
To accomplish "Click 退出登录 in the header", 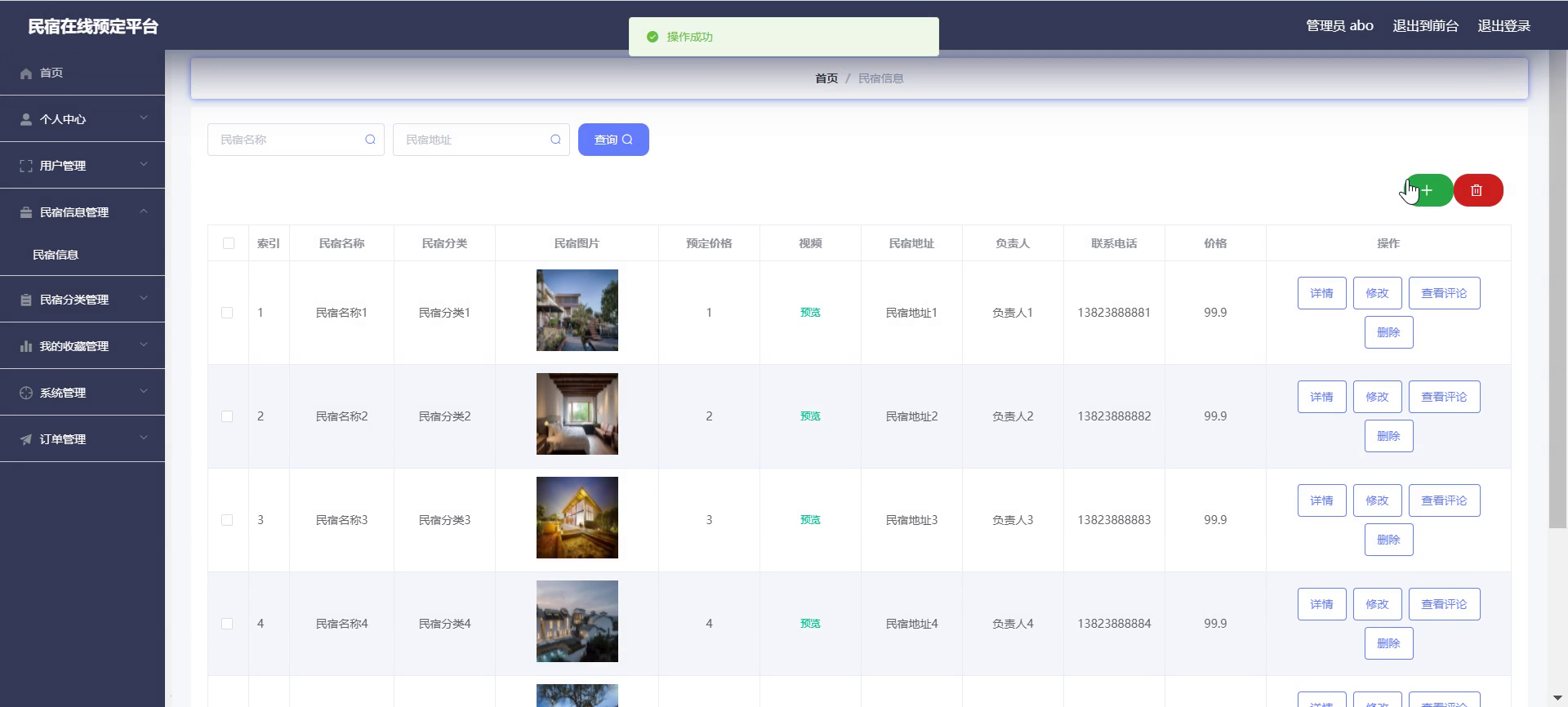I will click(x=1503, y=26).
